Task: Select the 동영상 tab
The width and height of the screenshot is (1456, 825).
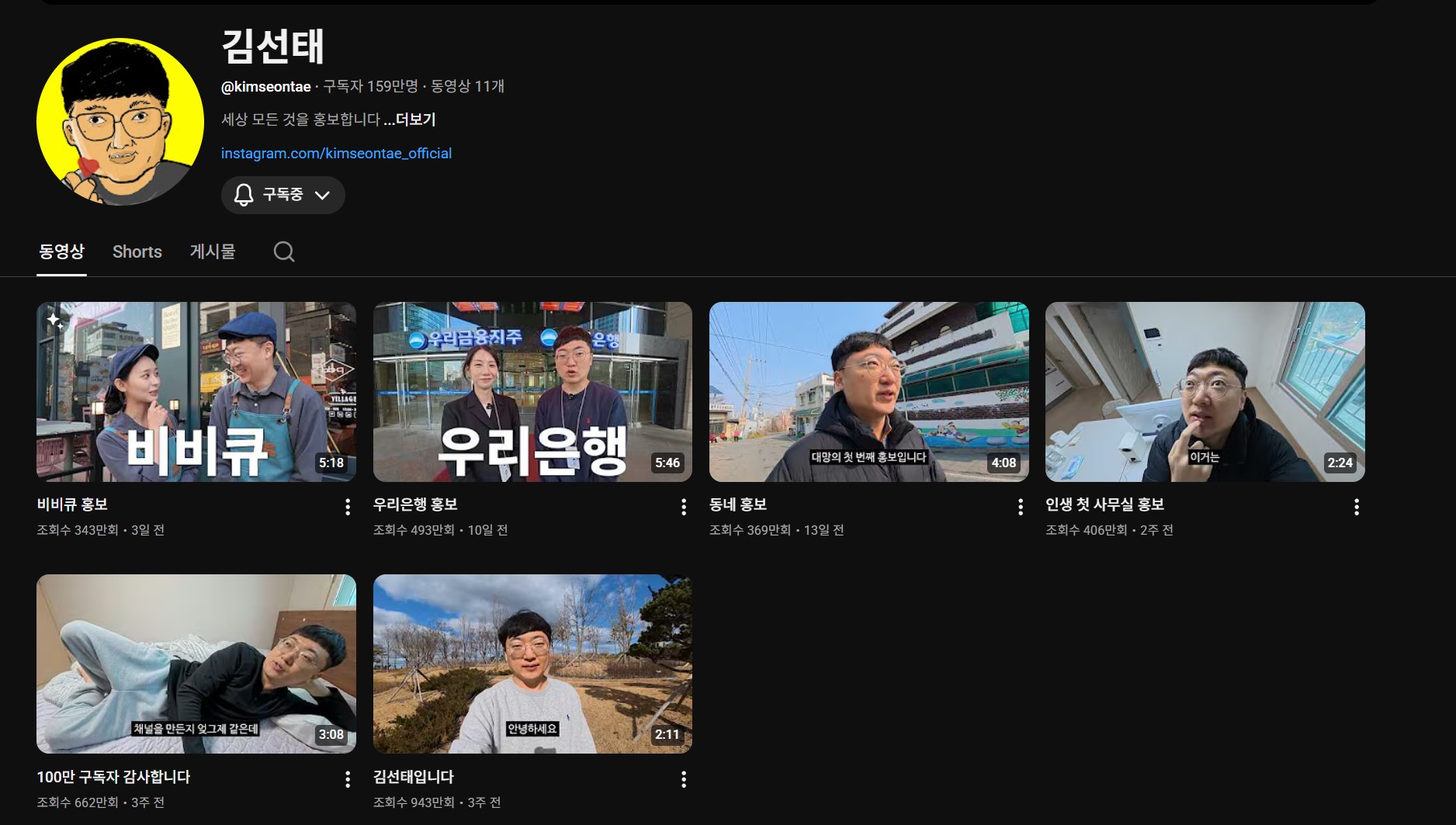Action: click(x=61, y=251)
